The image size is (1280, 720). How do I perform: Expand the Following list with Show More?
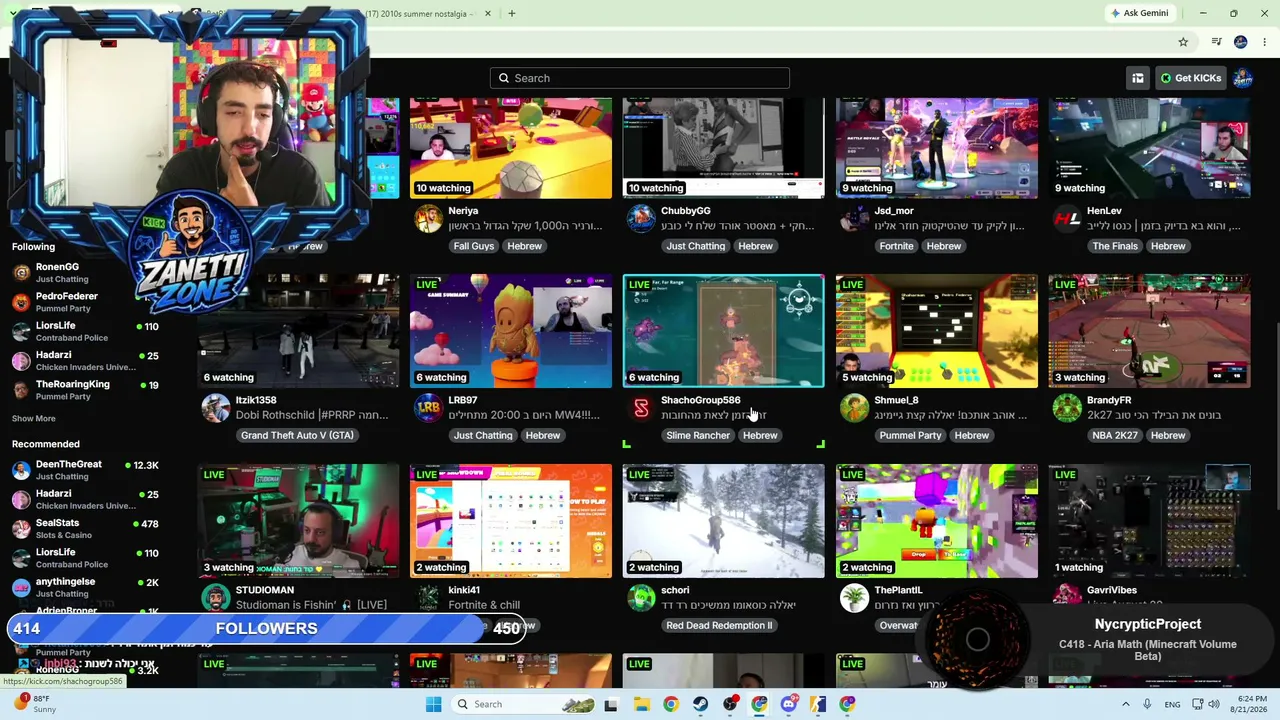click(x=34, y=418)
